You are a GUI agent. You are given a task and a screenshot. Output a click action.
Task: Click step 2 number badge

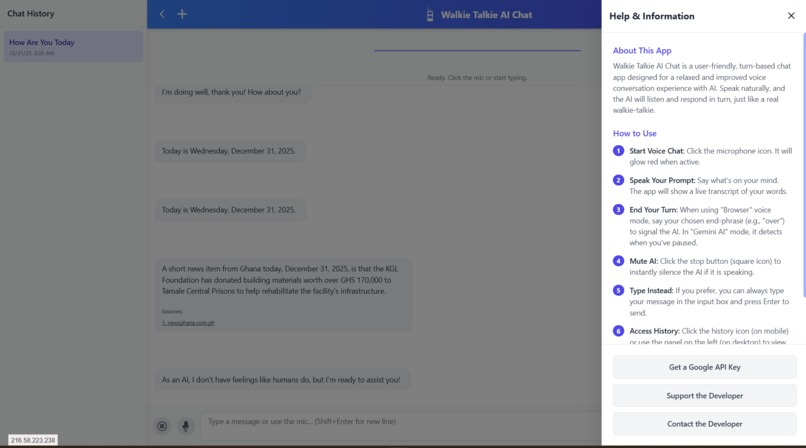click(618, 180)
